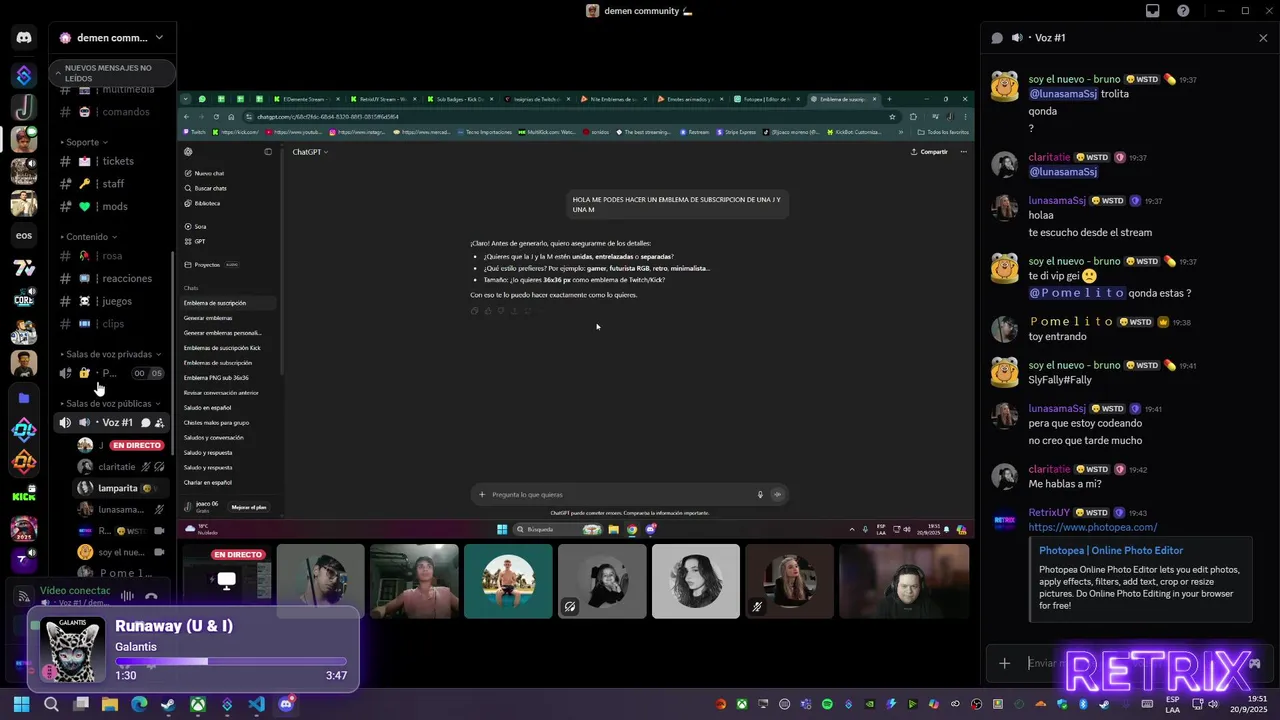Jump to new unread messages banner
Viewport: 1280px width, 720px height.
(x=112, y=73)
